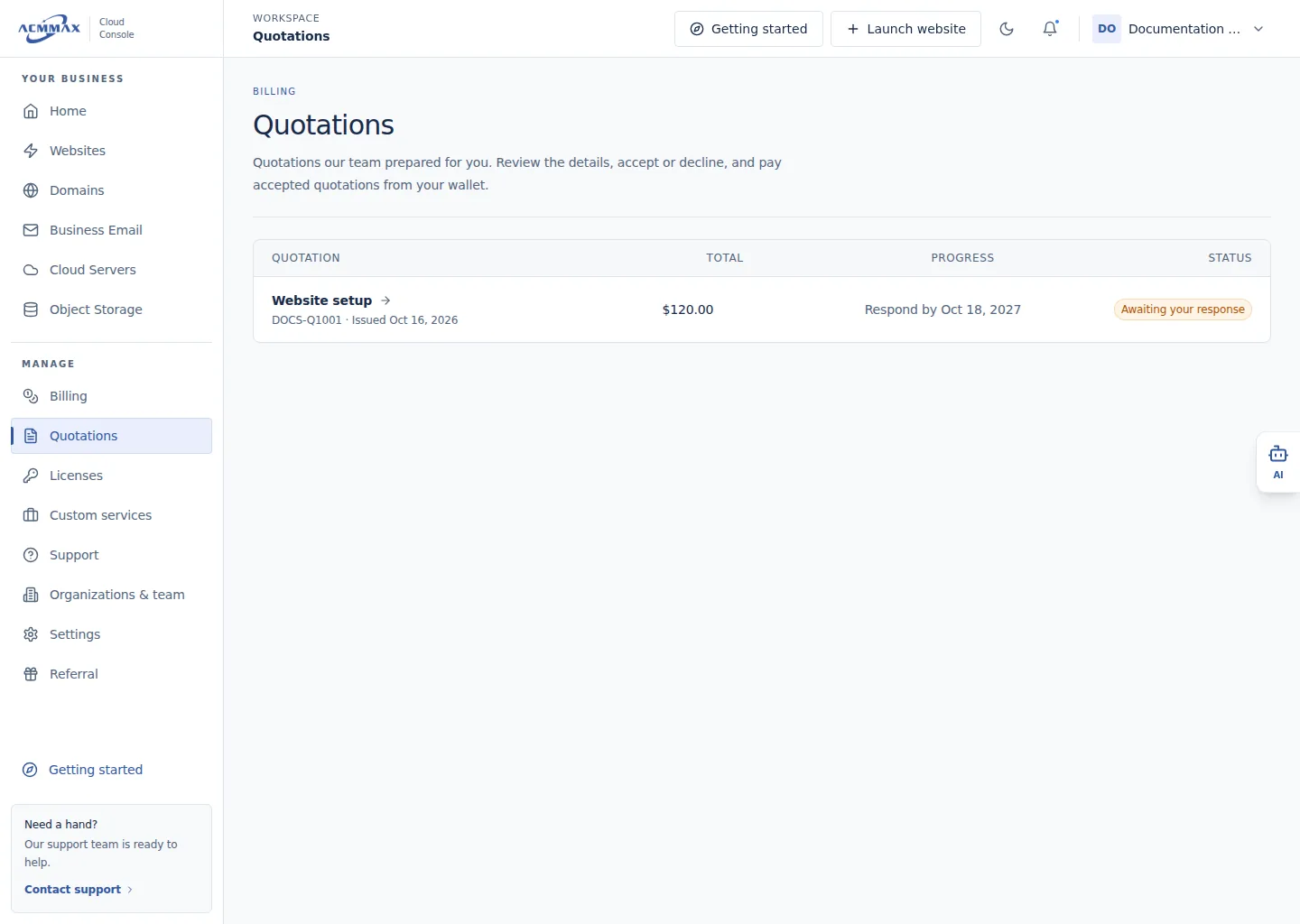
Task: Click the top Getting started button
Action: 748,29
